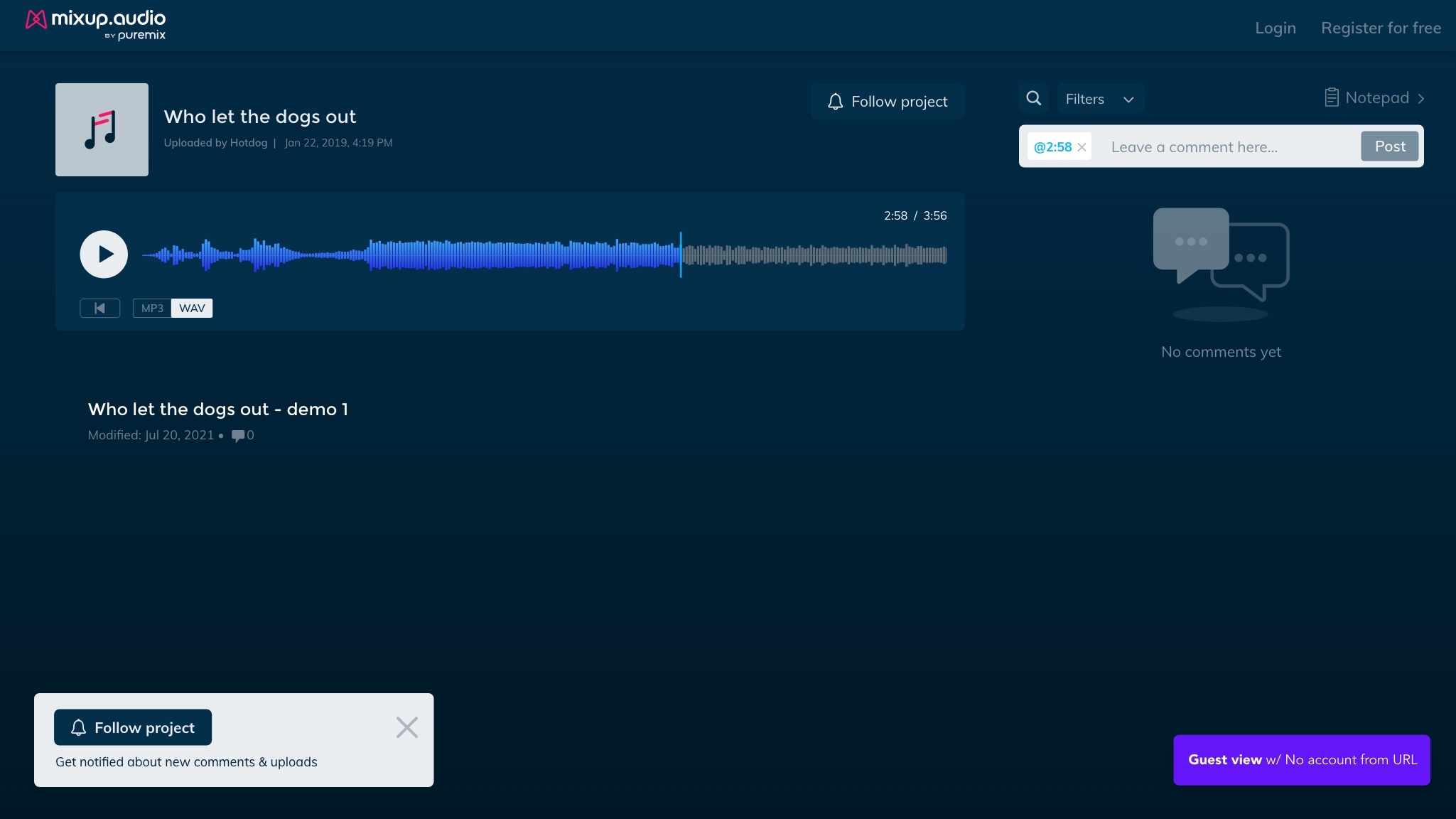Select the WAV format option
Screen dimensions: 1456x819
[x=192, y=308]
